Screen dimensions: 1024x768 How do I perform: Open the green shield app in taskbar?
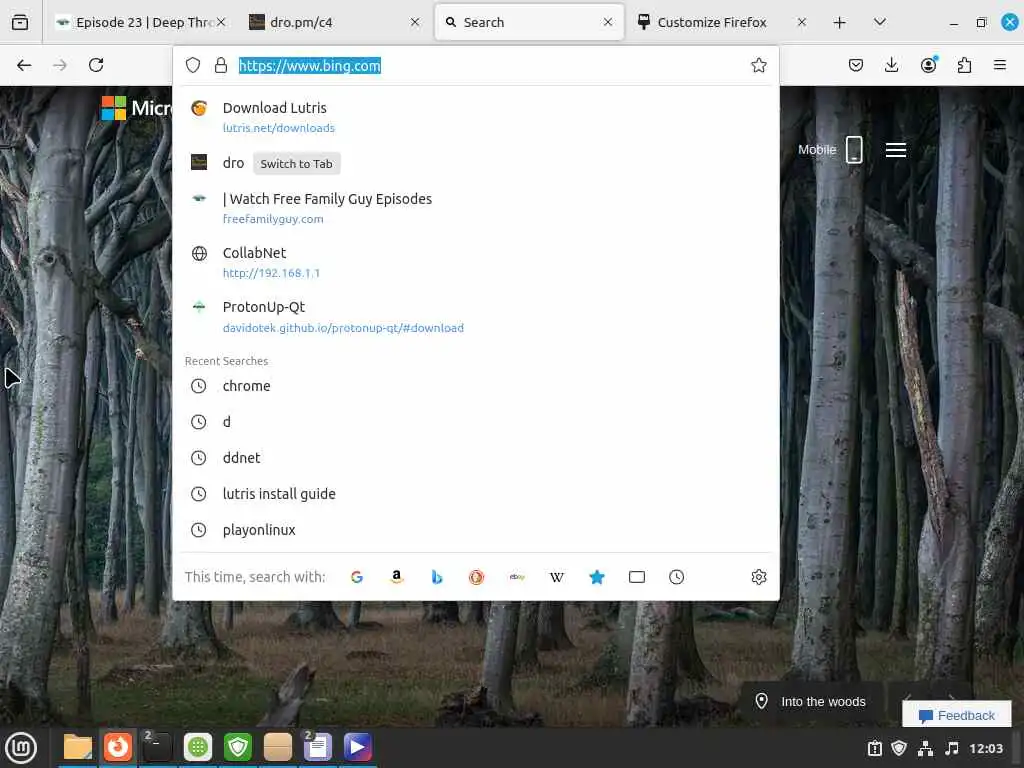pos(238,747)
